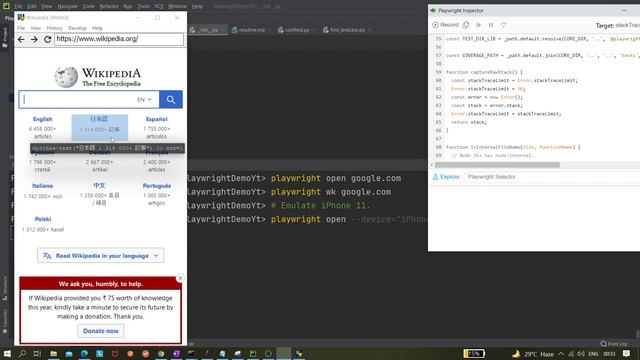
Task: Open the English Wikipedia link
Action: click(x=42, y=119)
